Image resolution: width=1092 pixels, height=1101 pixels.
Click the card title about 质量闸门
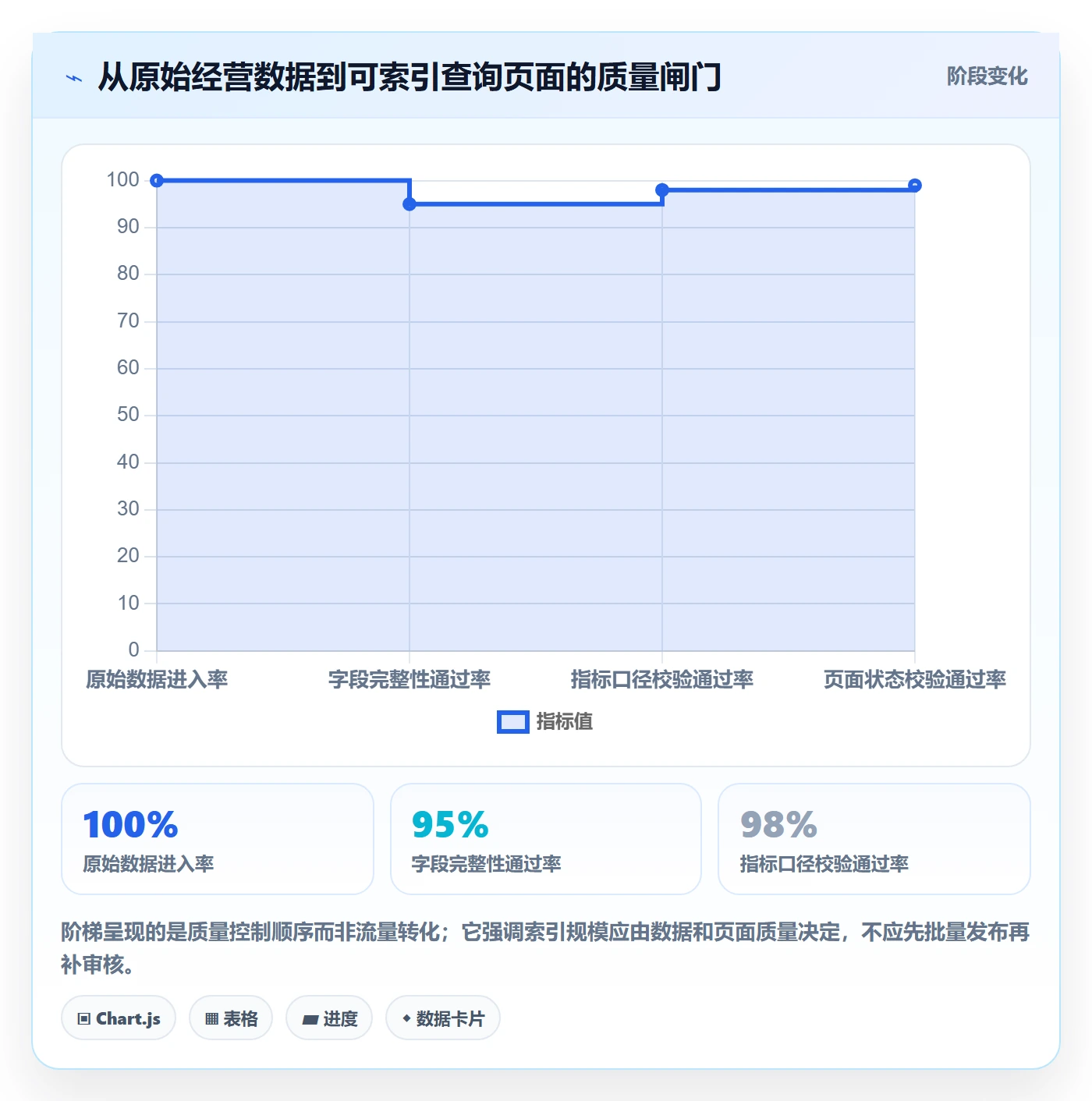409,77
